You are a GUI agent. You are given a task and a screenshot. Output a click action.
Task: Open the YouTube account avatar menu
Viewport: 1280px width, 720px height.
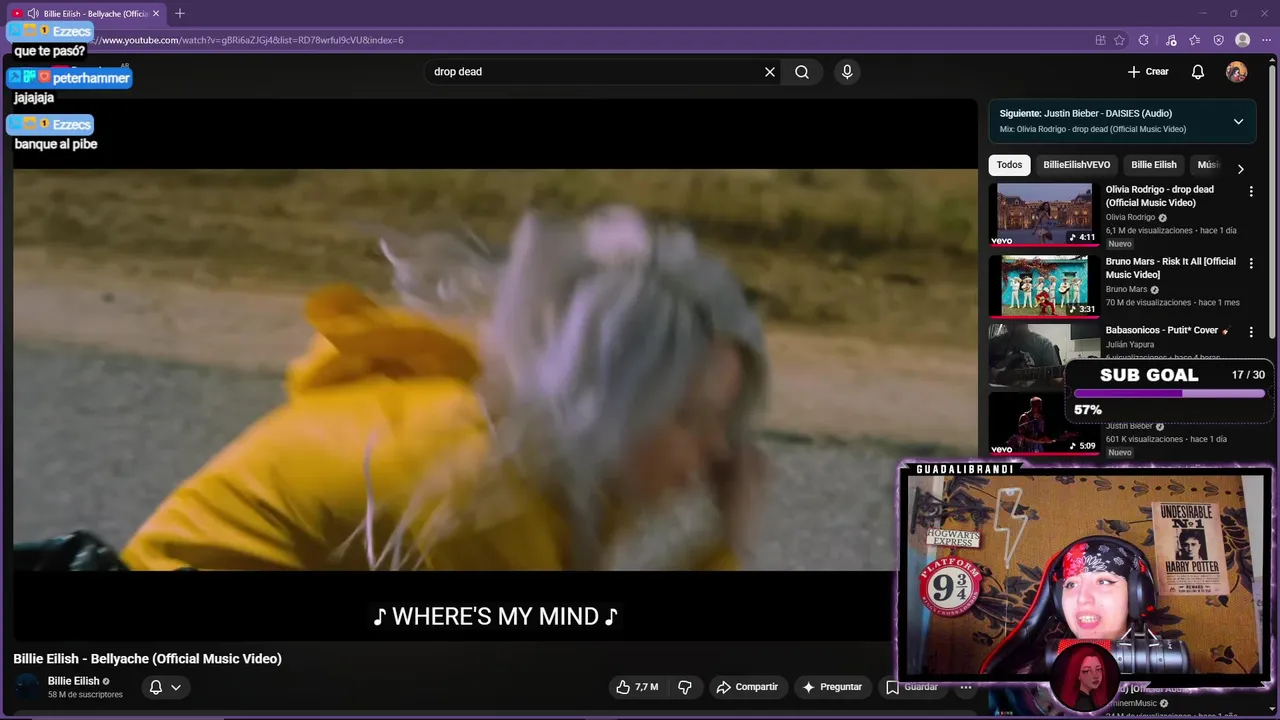point(1237,72)
